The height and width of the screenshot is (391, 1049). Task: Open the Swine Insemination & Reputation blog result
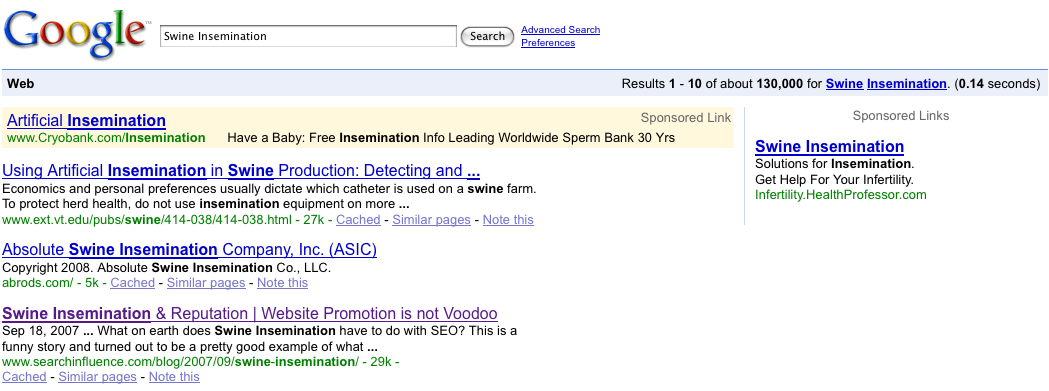pyautogui.click(x=250, y=313)
